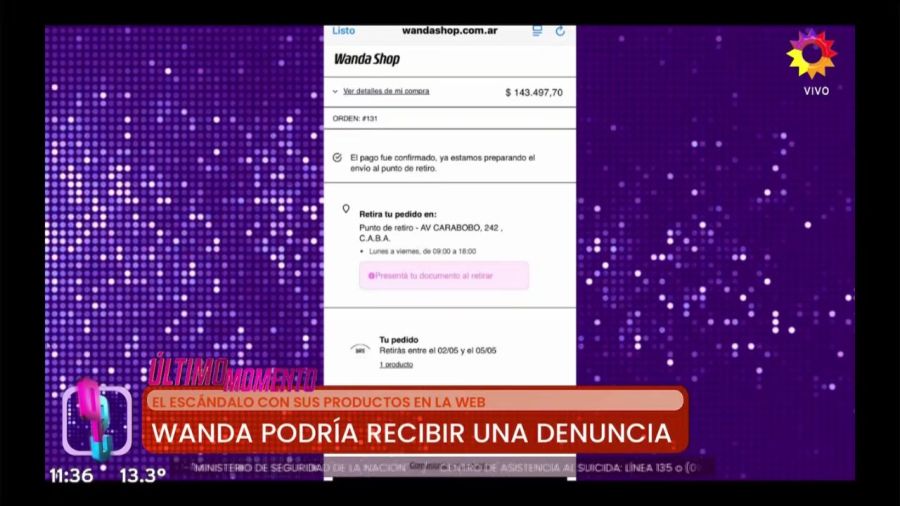This screenshot has height=506, width=900.
Task: Select the 'Tu pedido' heading
Action: point(398,340)
